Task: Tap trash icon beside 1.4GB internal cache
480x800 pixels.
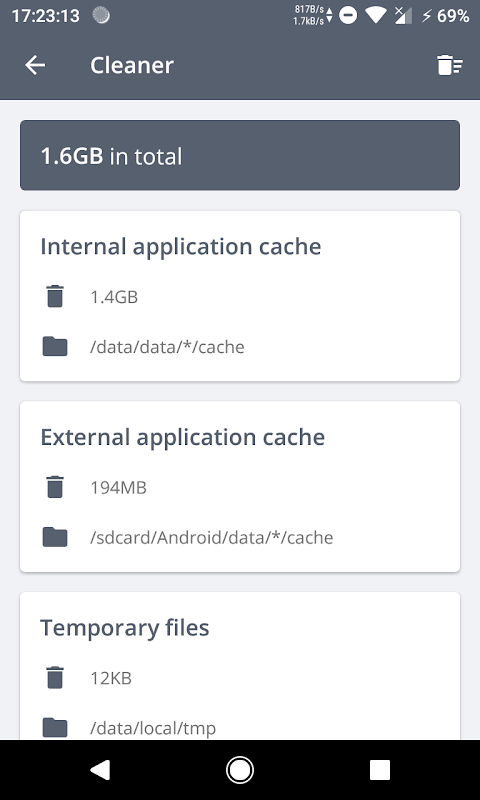Action: tap(55, 296)
